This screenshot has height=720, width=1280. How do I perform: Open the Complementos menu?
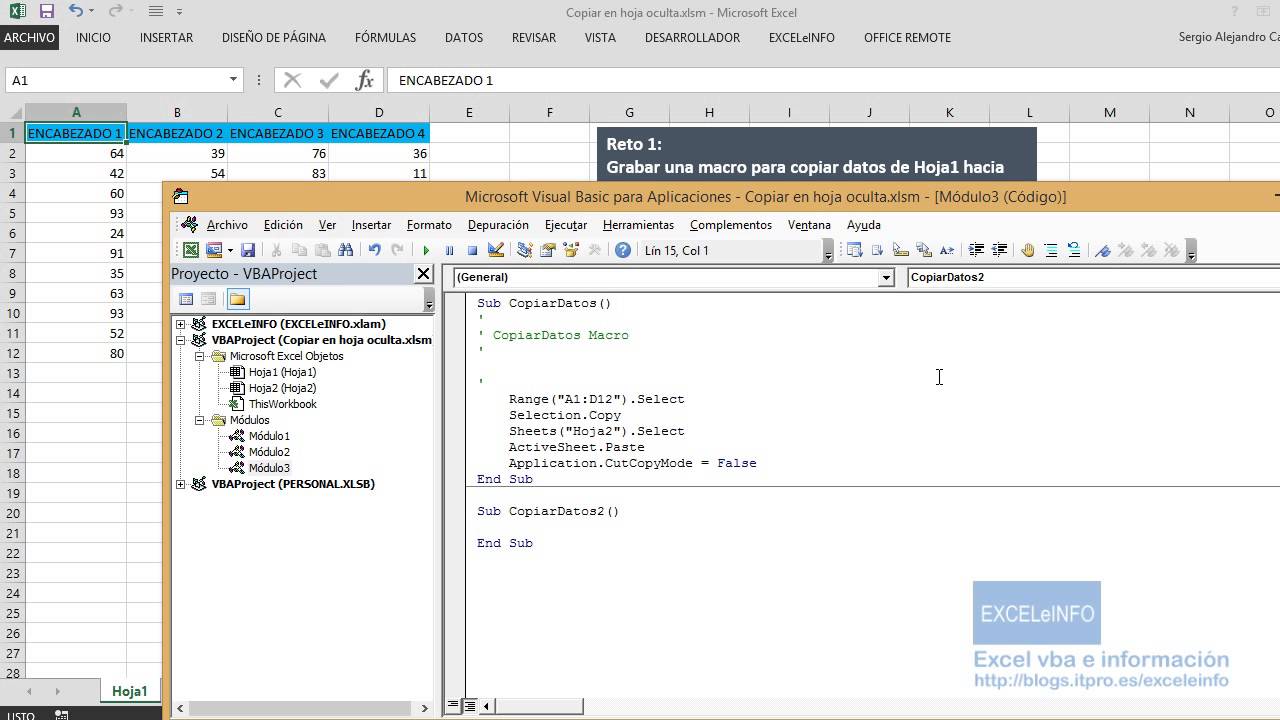731,225
